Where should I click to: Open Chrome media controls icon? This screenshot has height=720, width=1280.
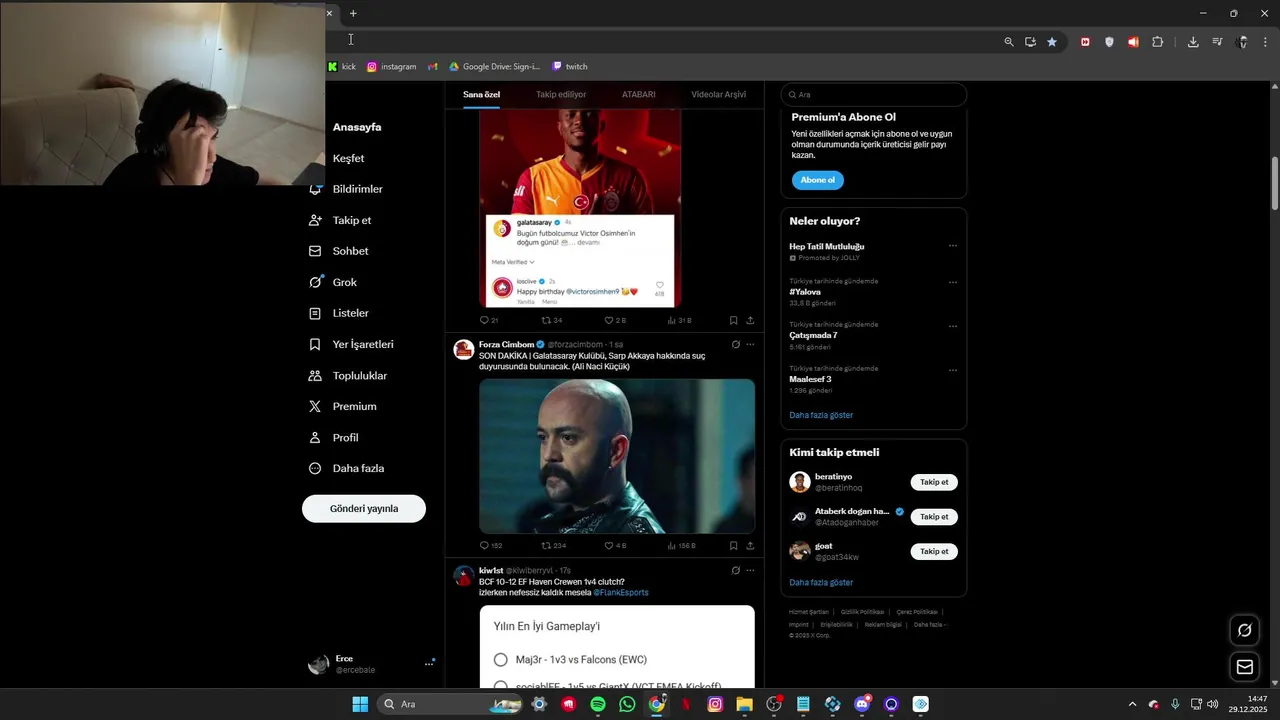(1217, 41)
